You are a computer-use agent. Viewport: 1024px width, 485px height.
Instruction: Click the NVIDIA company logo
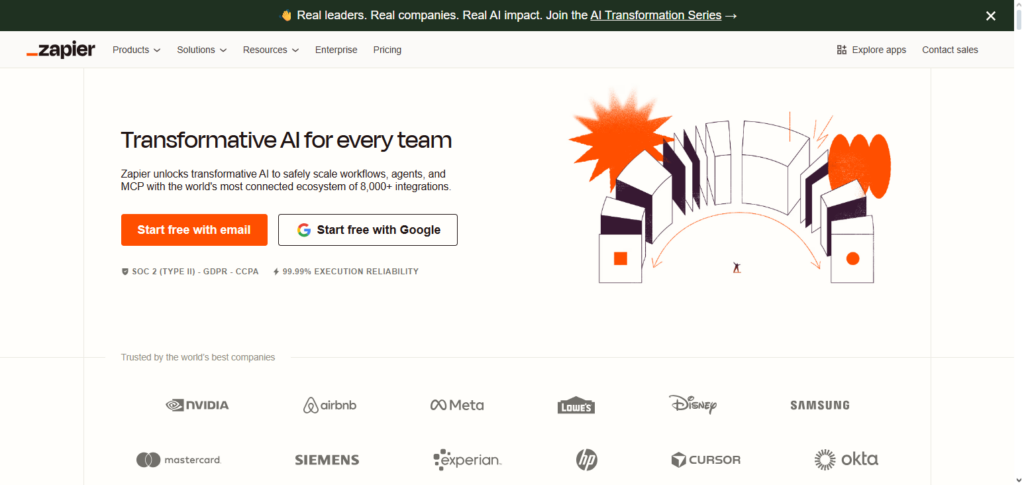[x=197, y=405]
